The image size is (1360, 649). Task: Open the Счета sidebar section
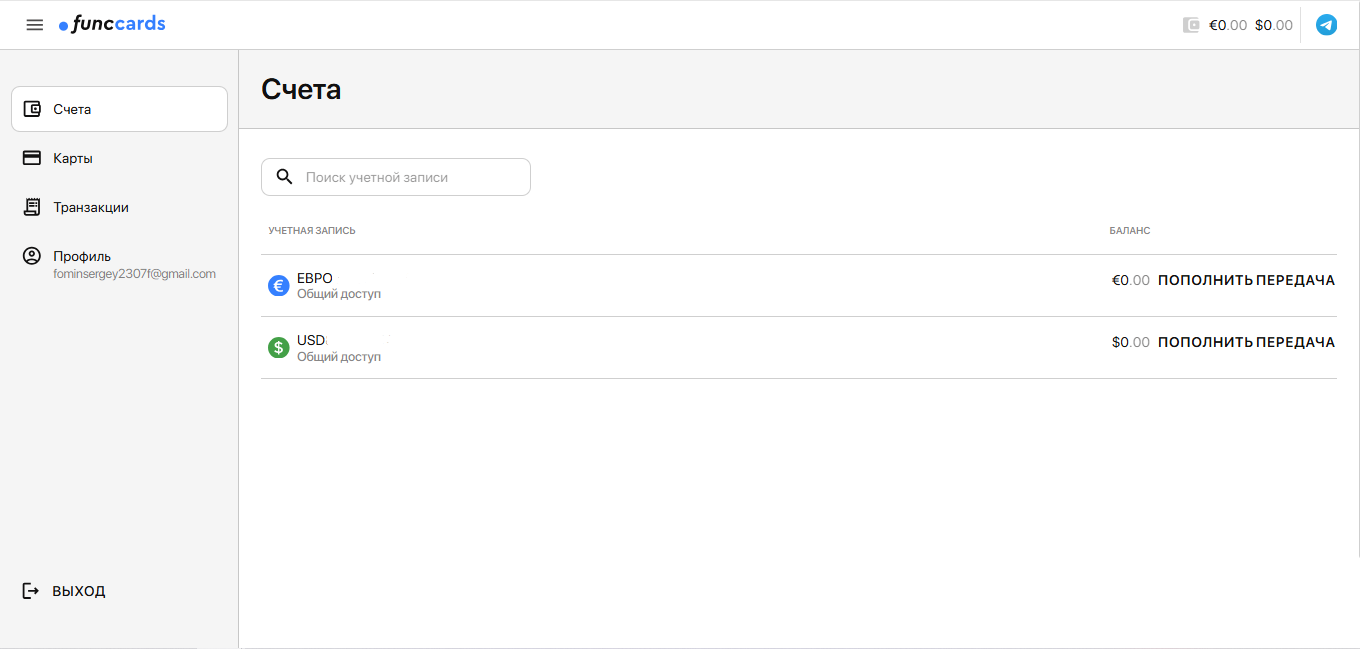[119, 109]
